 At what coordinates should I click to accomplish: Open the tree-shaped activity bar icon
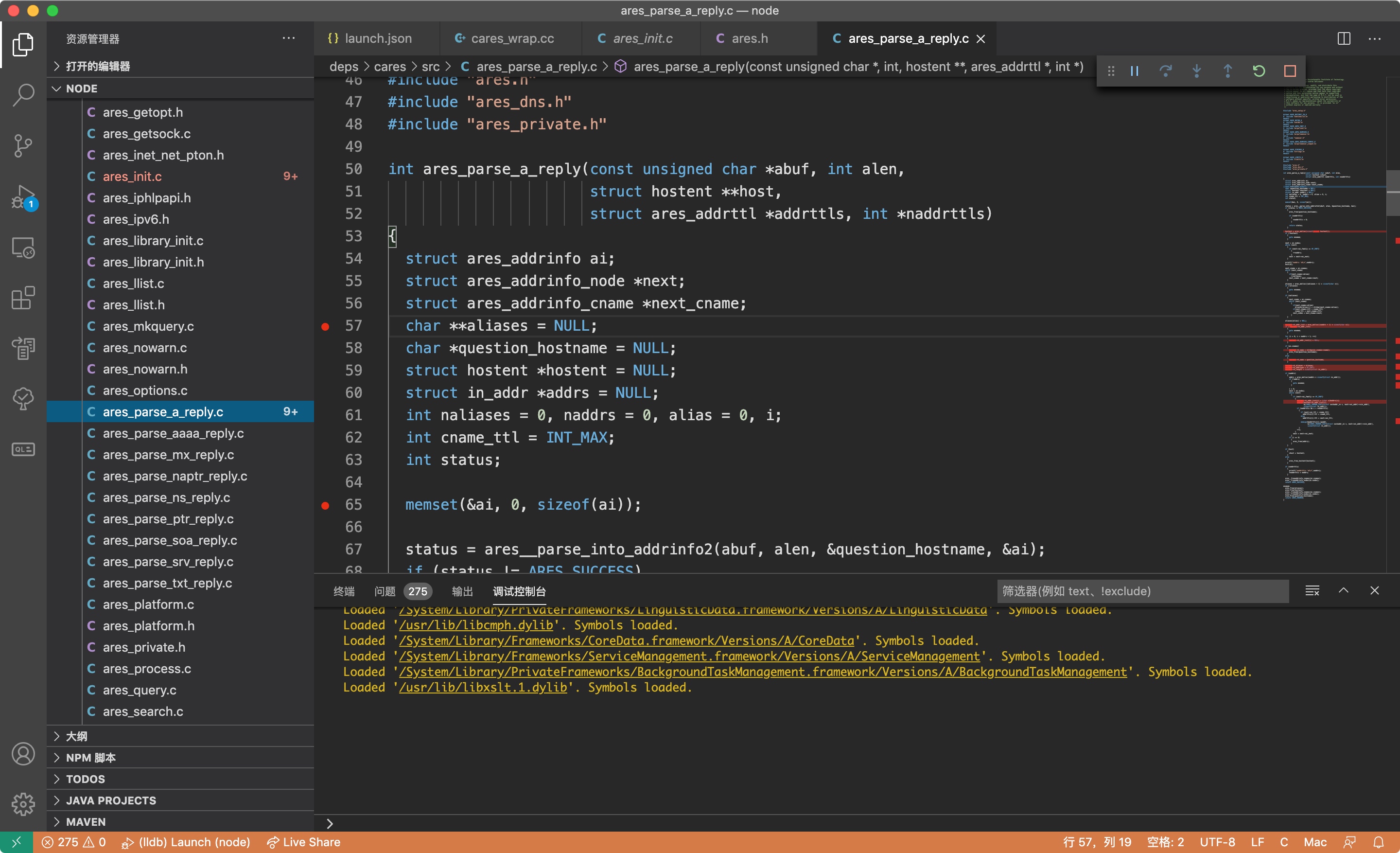23,399
